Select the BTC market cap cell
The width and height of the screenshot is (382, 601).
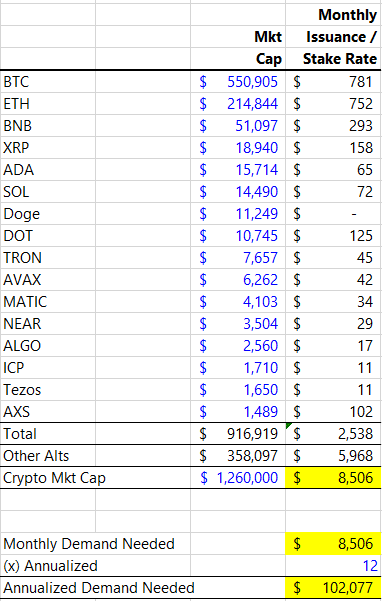coord(238,82)
